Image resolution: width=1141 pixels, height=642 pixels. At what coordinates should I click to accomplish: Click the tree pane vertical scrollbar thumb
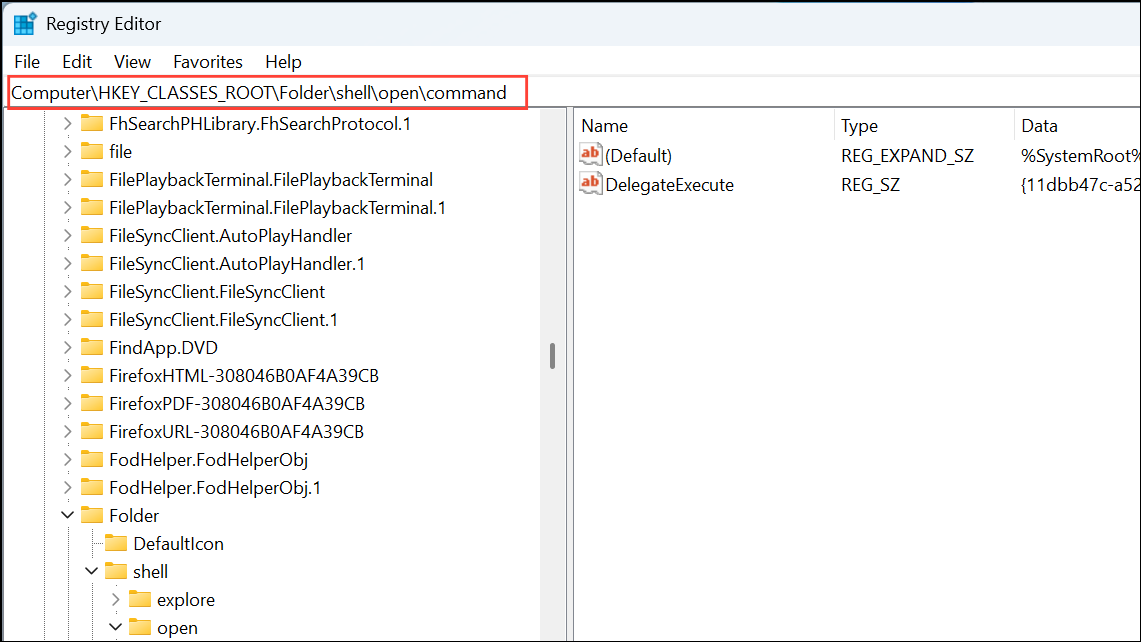(552, 356)
